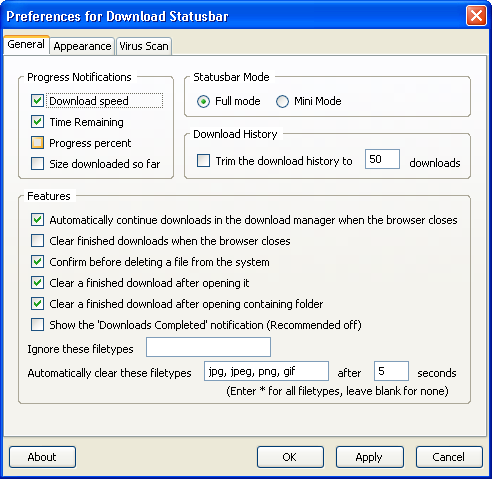Open the Virus Scan tab
The width and height of the screenshot is (492, 479).
tap(144, 46)
